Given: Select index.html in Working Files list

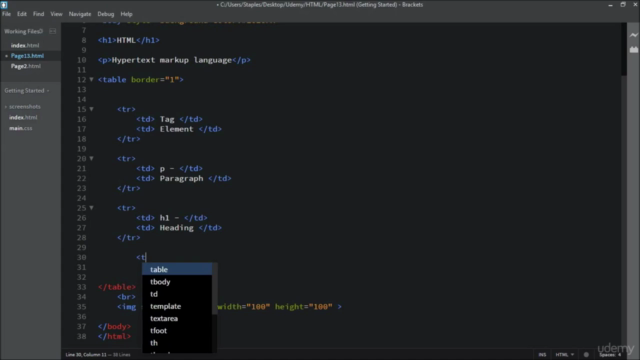Looking at the screenshot, I should pos(25,45).
